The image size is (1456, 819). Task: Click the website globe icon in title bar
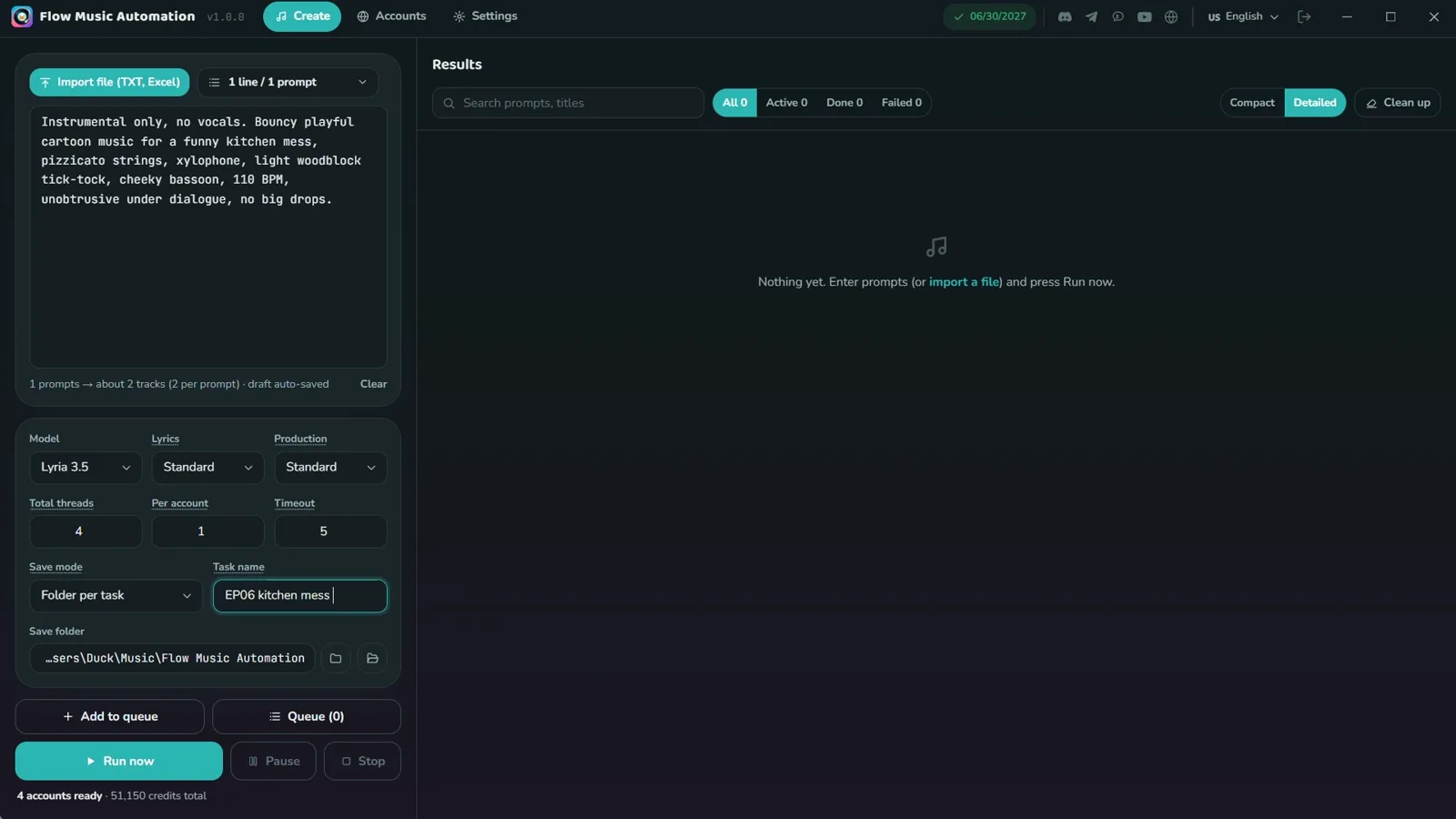tap(1171, 16)
